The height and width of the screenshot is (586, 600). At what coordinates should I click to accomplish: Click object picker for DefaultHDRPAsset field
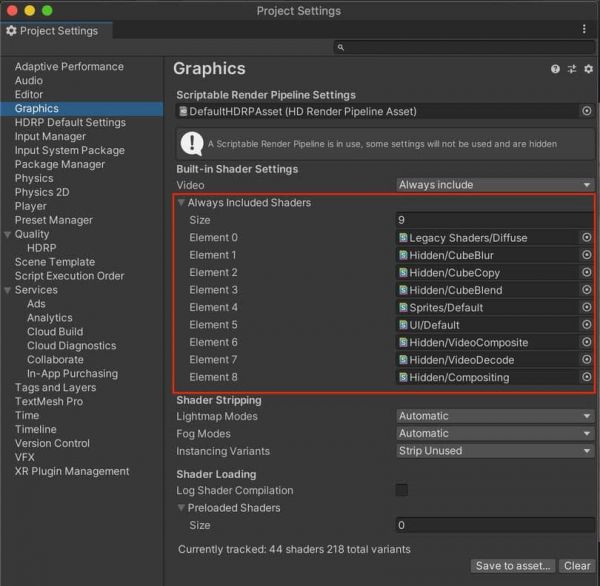tap(586, 111)
